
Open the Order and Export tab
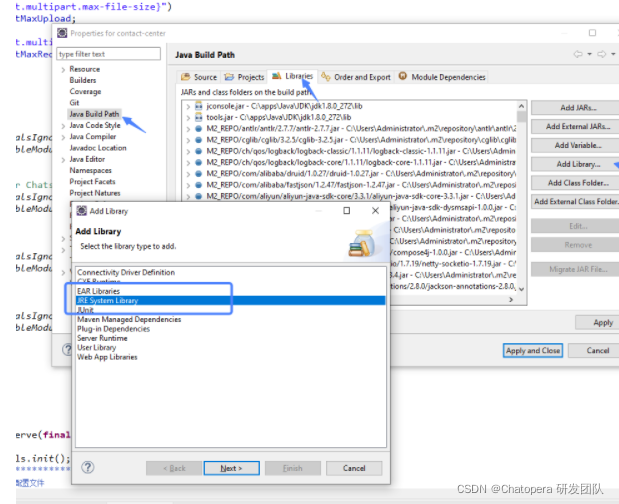pos(356,77)
